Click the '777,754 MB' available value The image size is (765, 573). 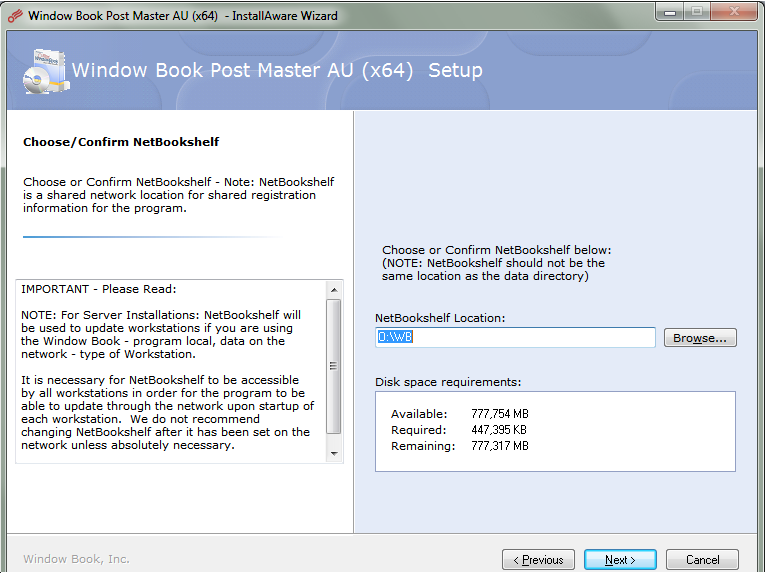(x=500, y=414)
